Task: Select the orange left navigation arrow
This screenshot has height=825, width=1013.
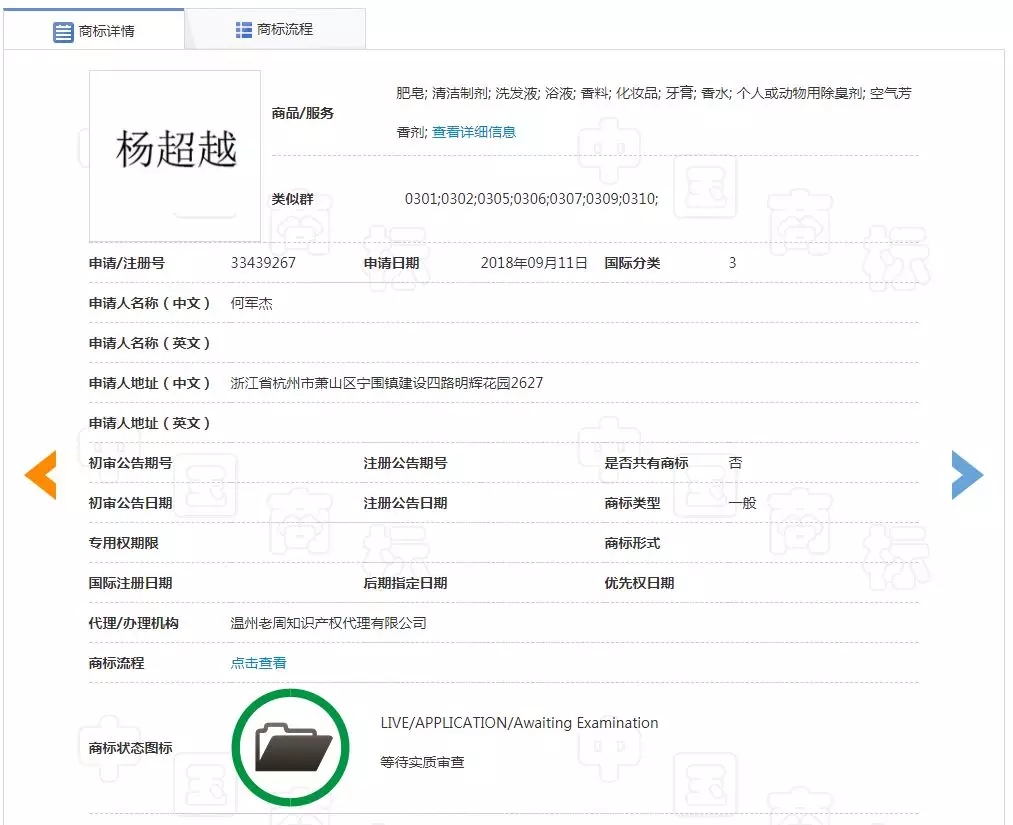Action: pos(40,475)
